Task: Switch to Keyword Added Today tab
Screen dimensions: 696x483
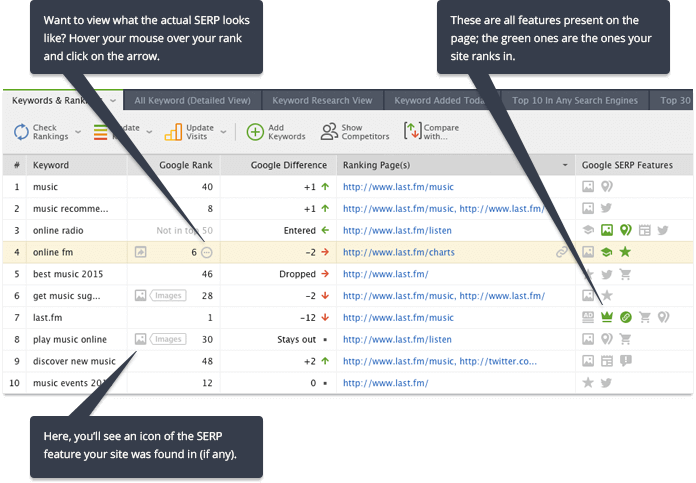Action: click(442, 100)
